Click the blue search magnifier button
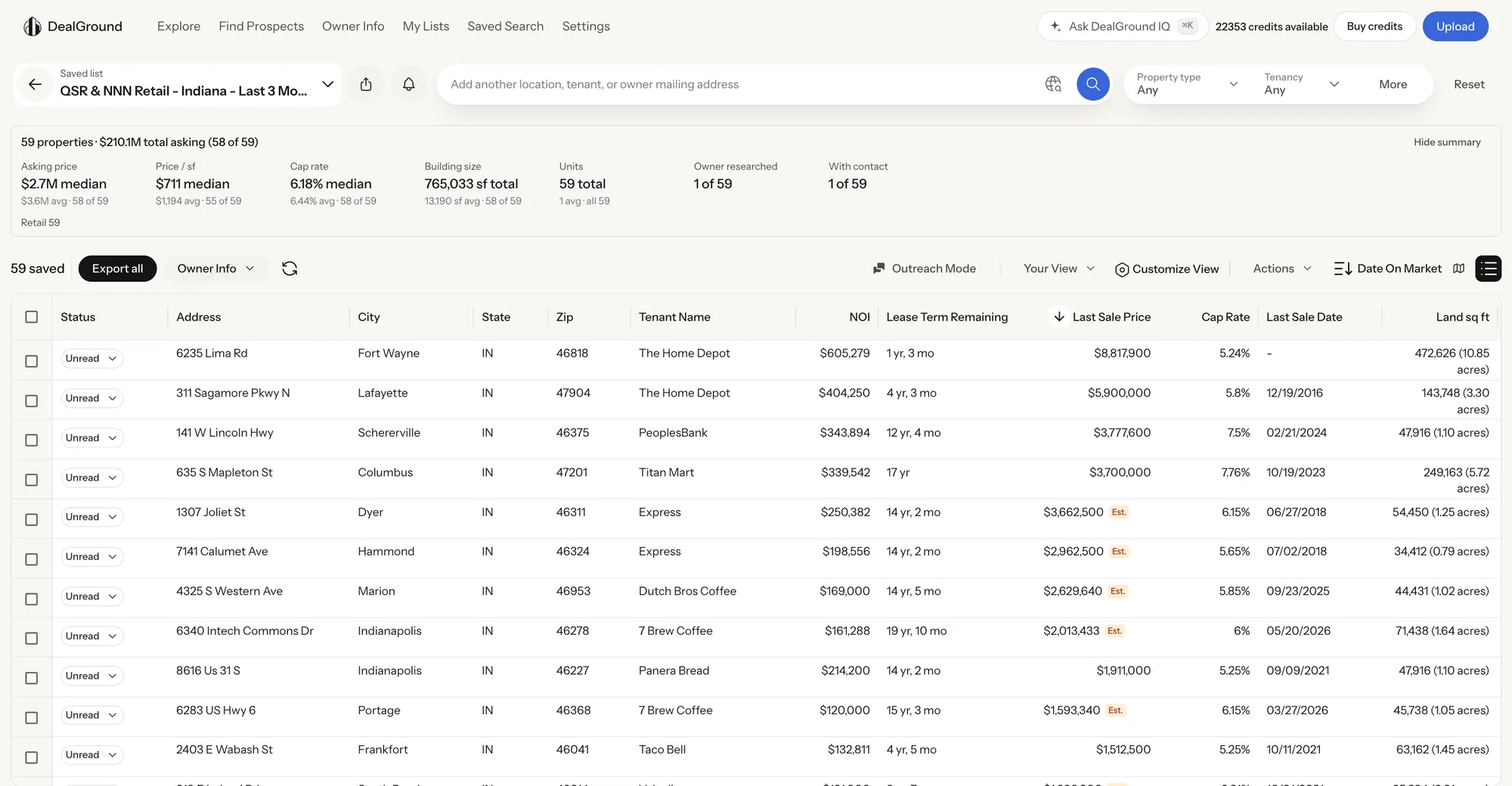Screen dimensions: 1512x786 coord(1093,84)
